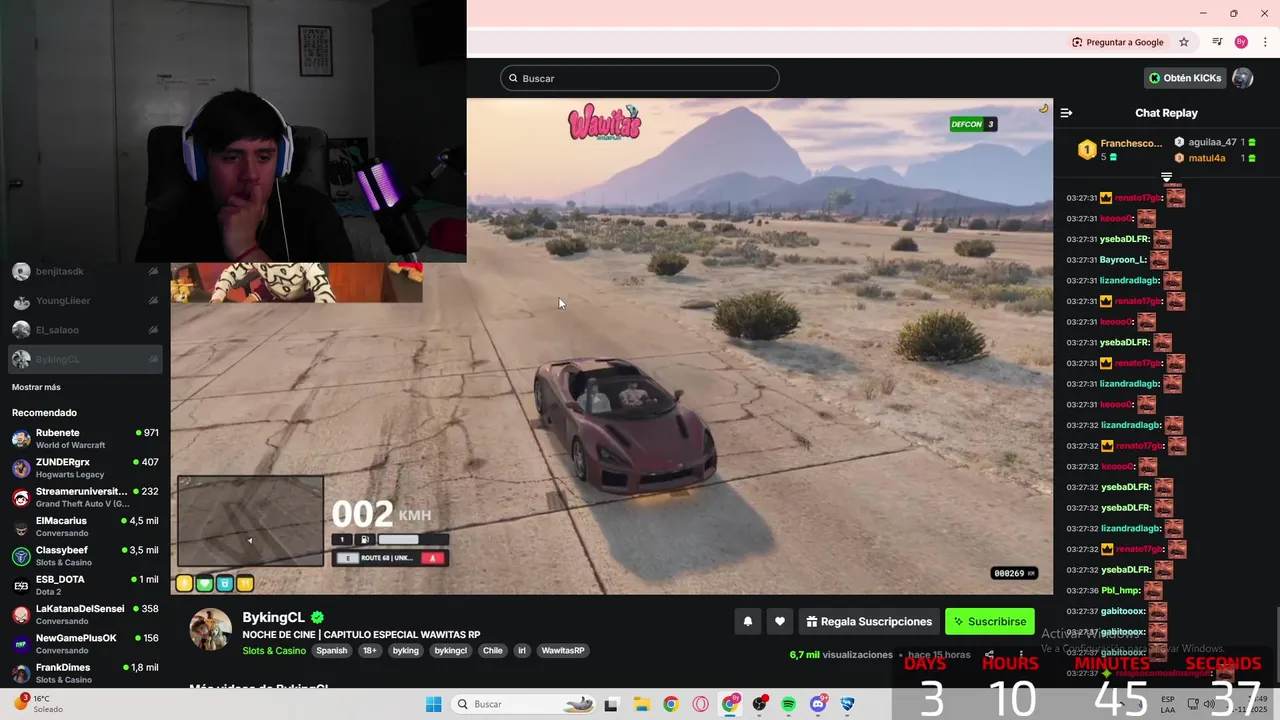The height and width of the screenshot is (720, 1280).
Task: Bookmark this page with star icon
Action: point(1184,42)
